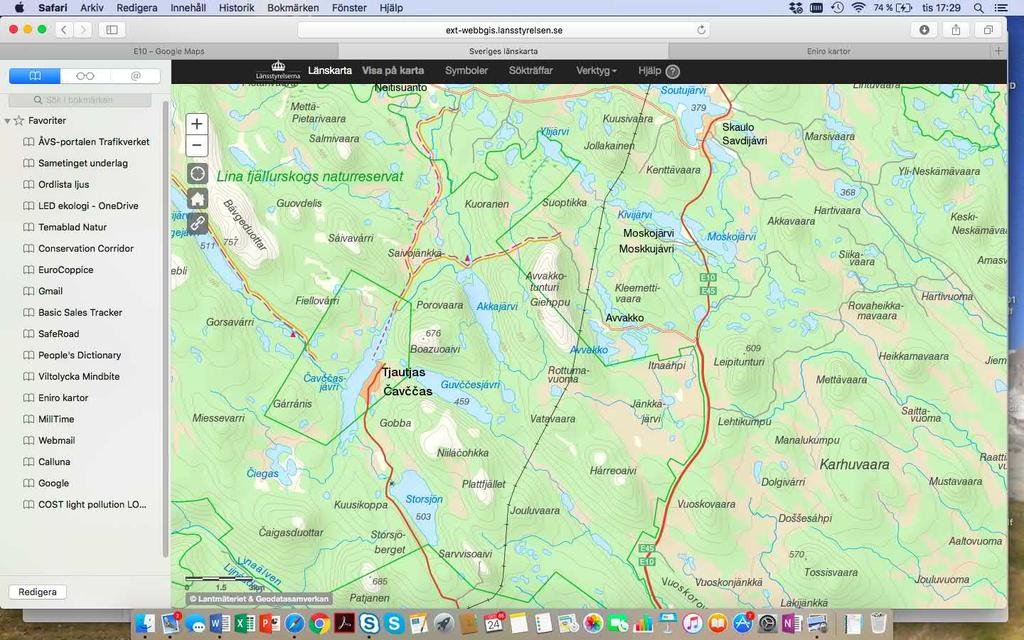
Task: Open Spotlight search in the menu bar
Action: 978,8
